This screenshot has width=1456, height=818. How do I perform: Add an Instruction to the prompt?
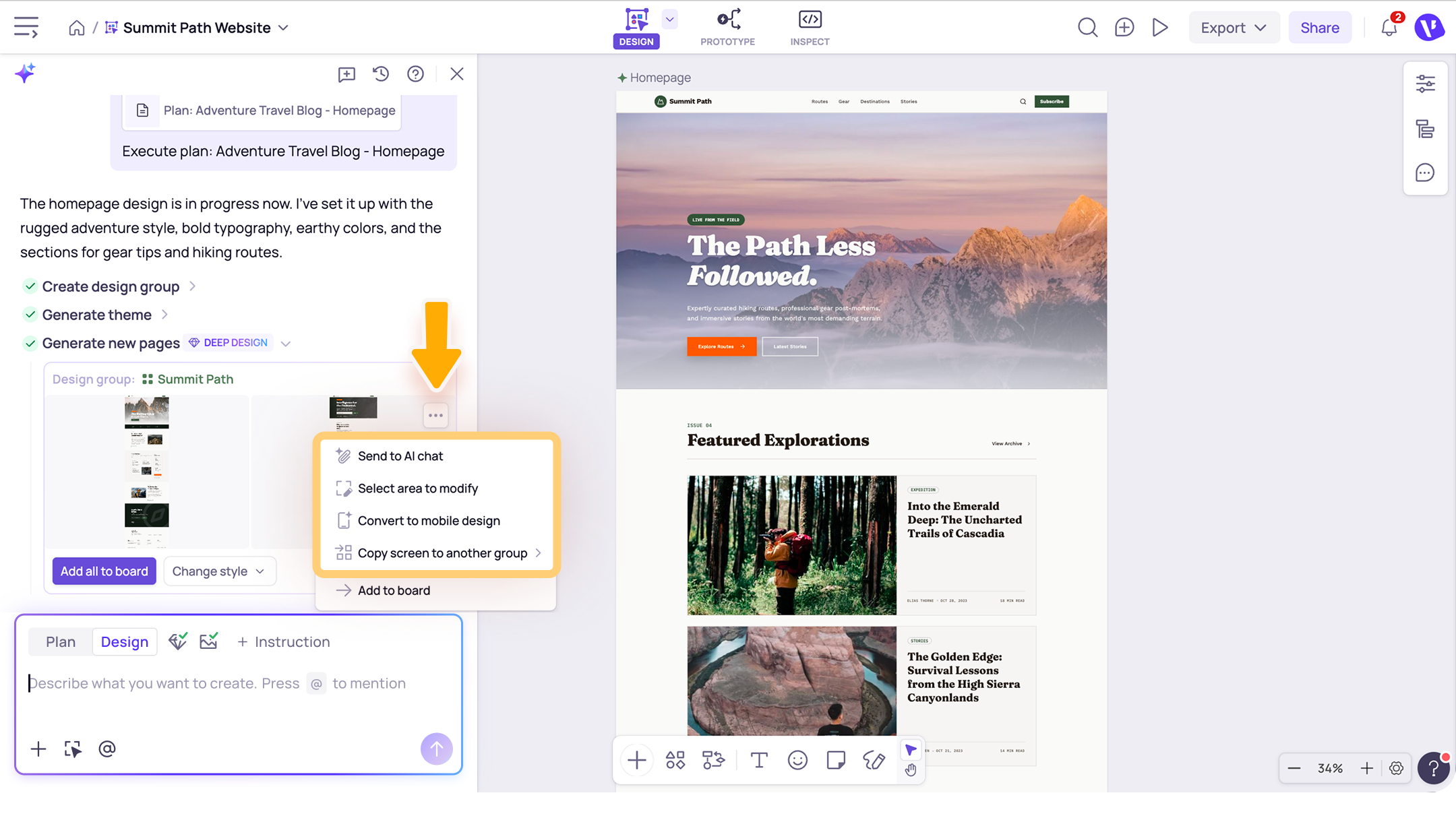tap(283, 642)
